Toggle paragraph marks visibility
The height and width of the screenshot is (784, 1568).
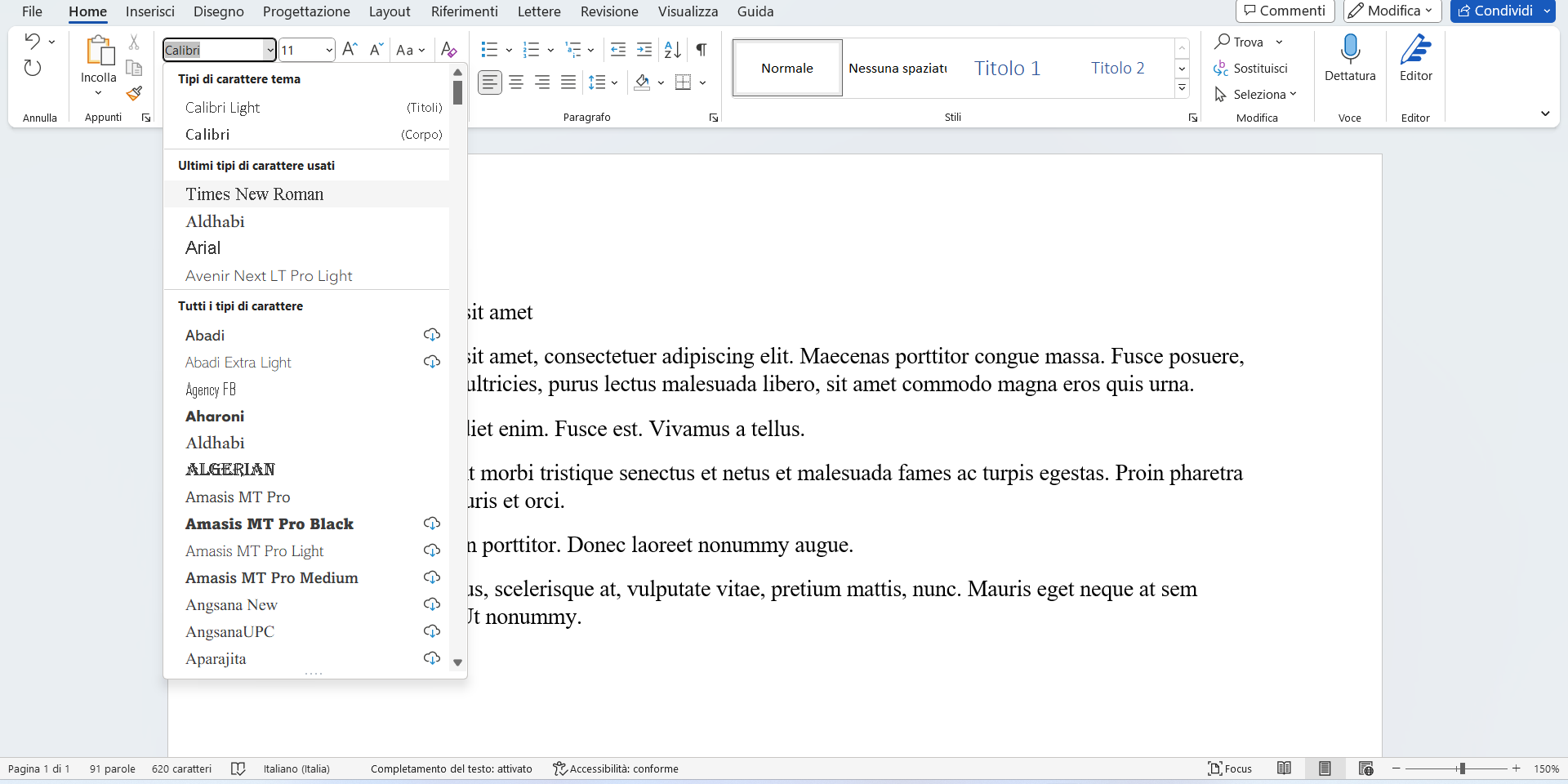coord(701,50)
